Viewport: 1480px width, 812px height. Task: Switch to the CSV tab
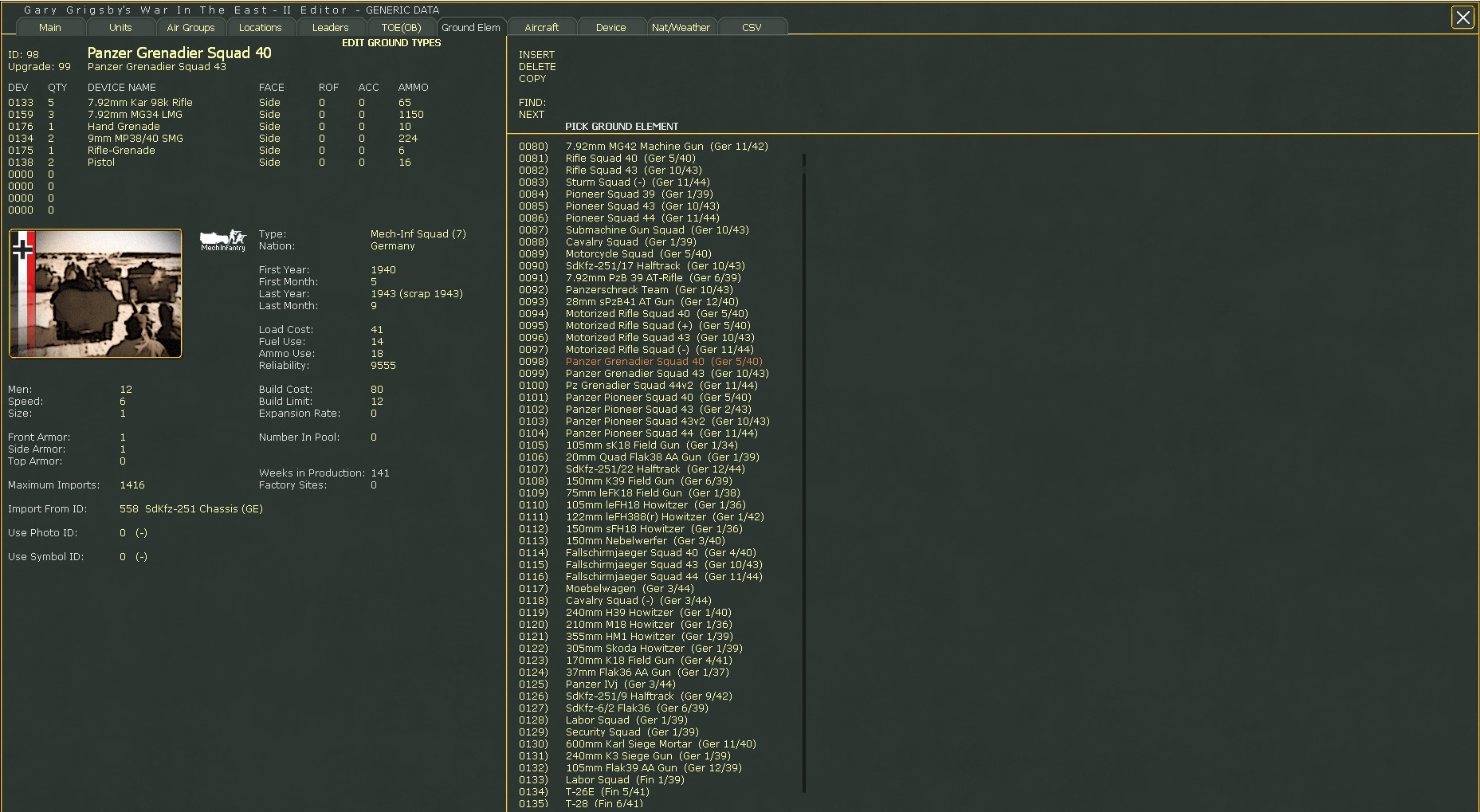click(752, 27)
